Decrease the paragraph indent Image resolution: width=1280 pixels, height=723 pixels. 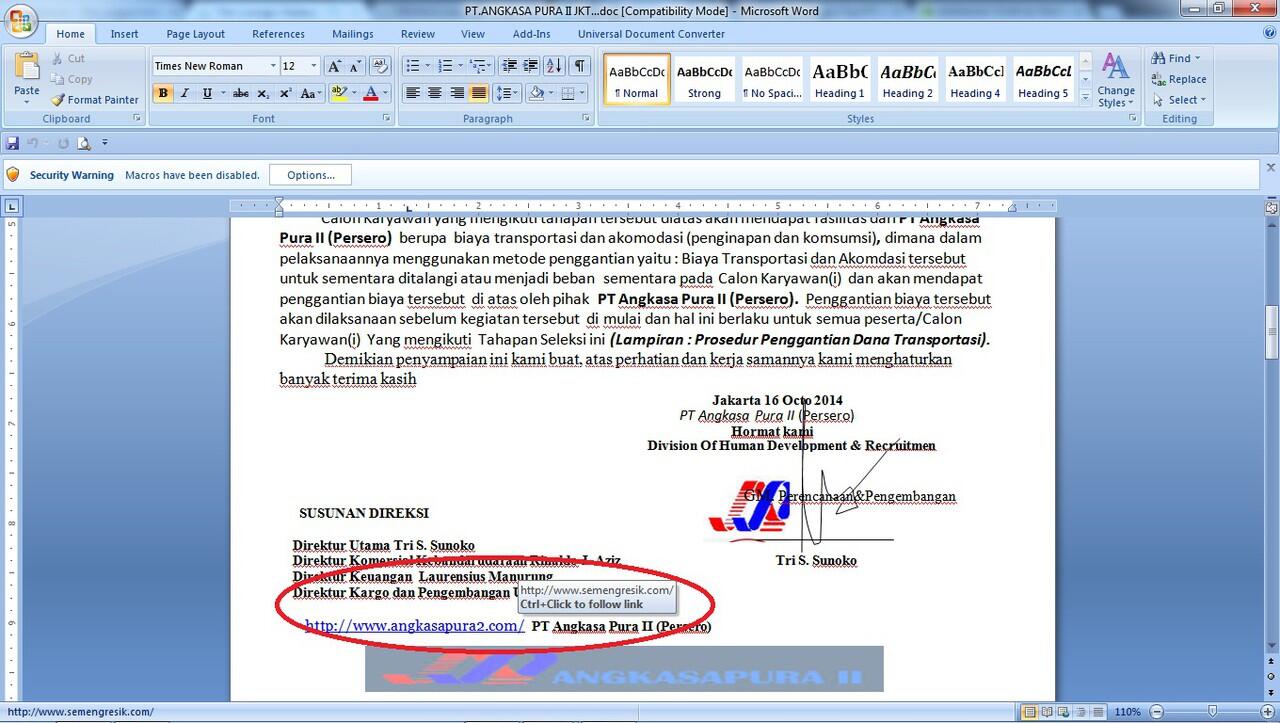509,66
